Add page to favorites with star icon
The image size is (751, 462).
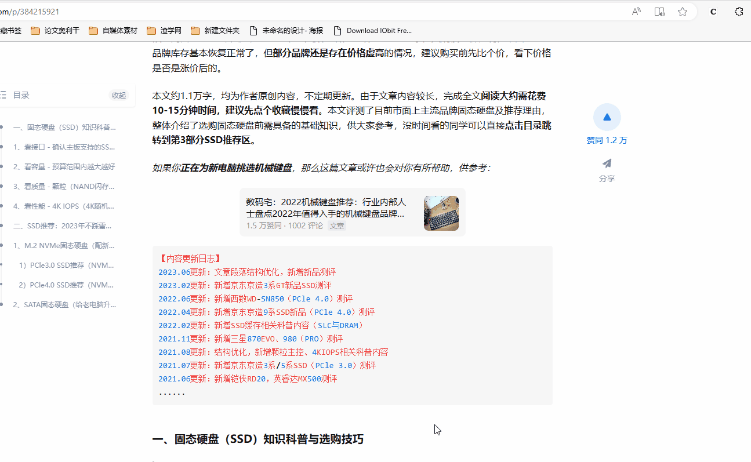pos(683,11)
